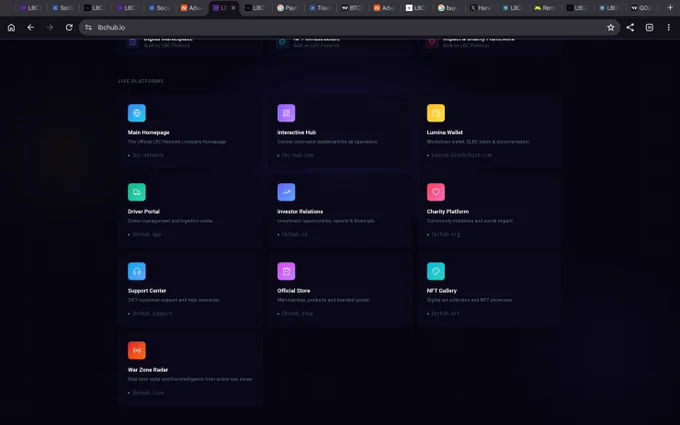Viewport: 680px width, 425px height.
Task: Click the Support Center title
Action: [x=147, y=291]
